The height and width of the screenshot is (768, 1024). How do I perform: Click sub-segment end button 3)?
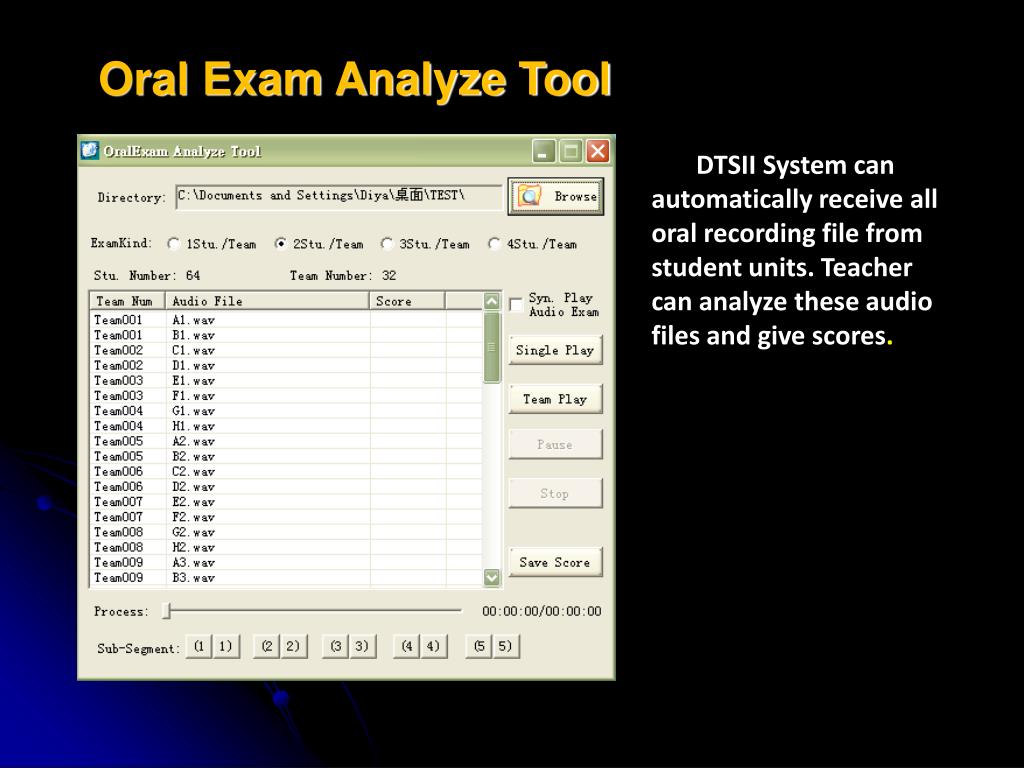click(362, 647)
